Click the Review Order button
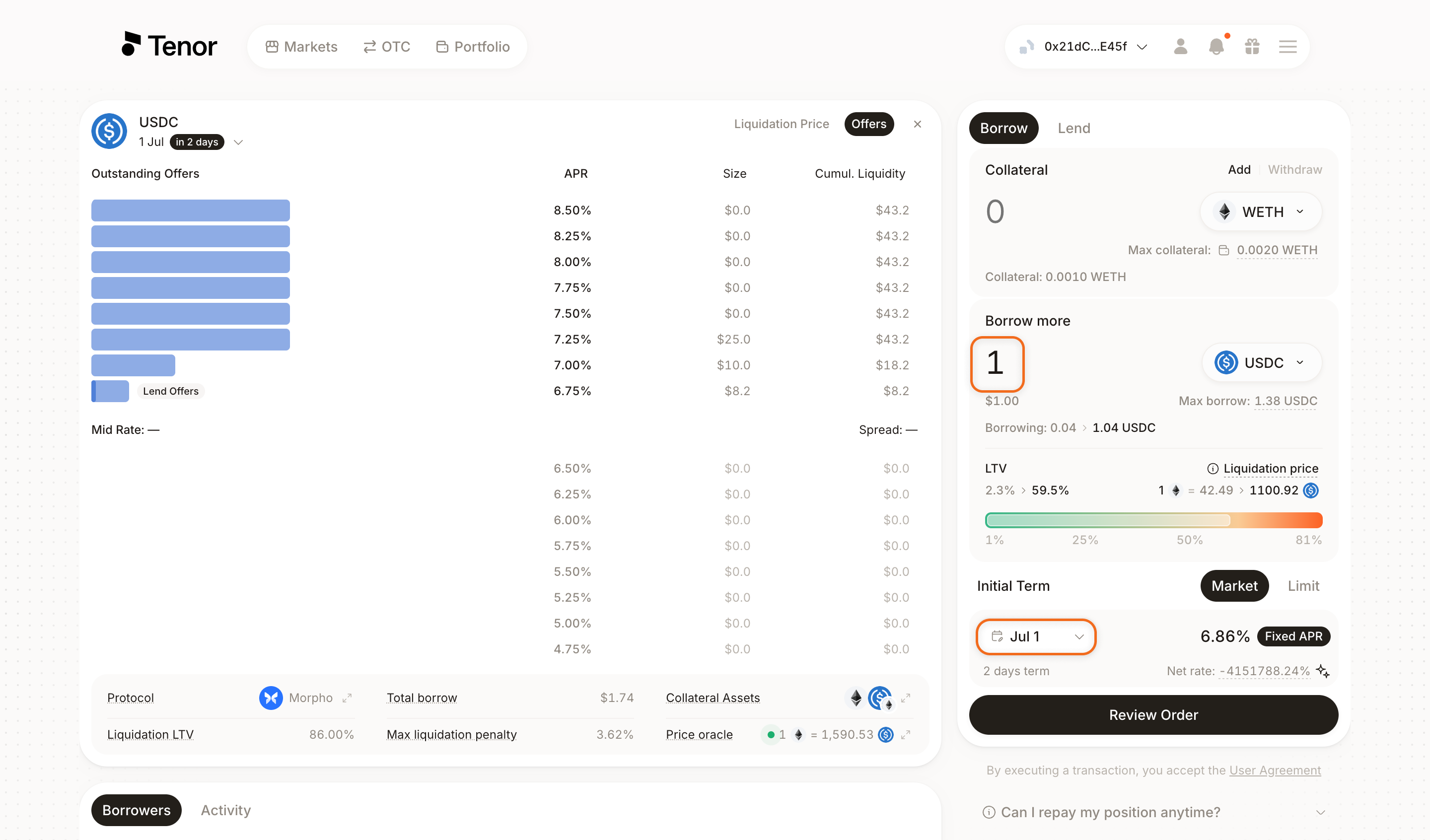 click(x=1153, y=714)
